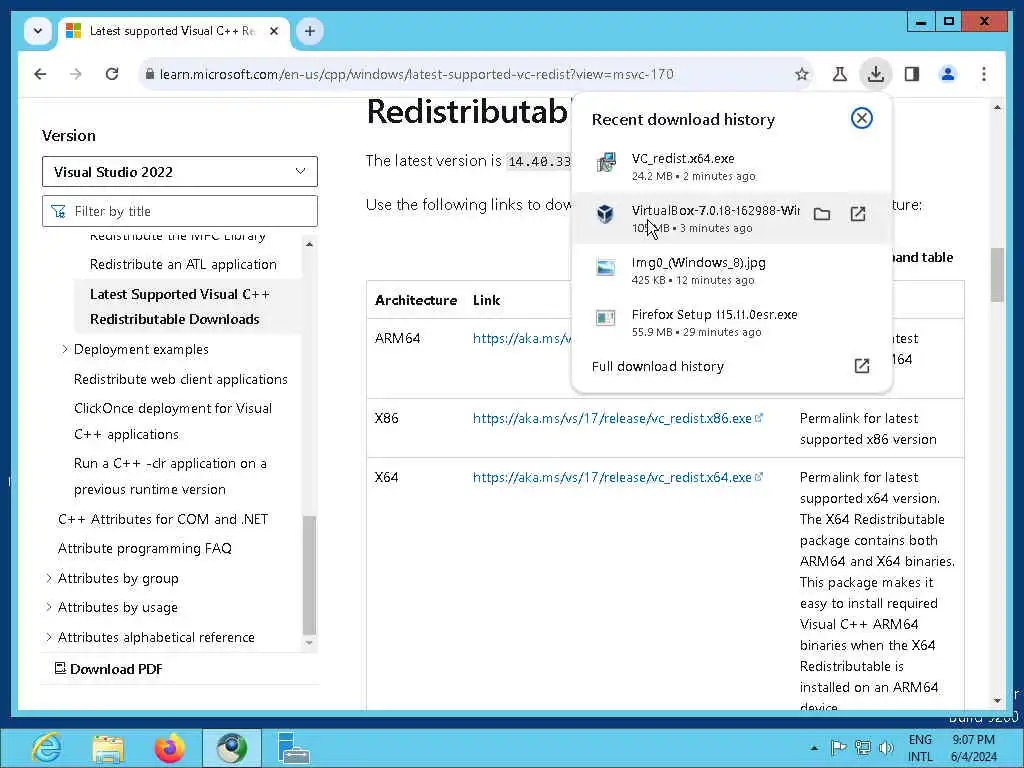Open the VirtualBox download file icon
The width and height of the screenshot is (1024, 768).
[857, 214]
